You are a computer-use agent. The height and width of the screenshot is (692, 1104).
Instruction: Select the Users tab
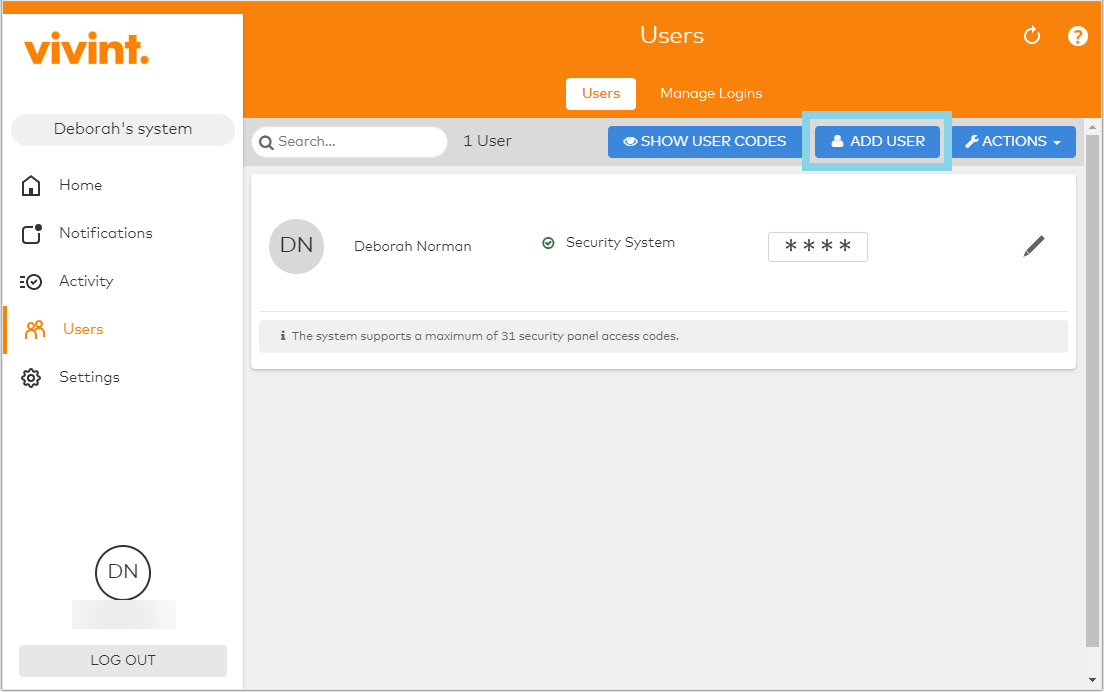pyautogui.click(x=601, y=93)
